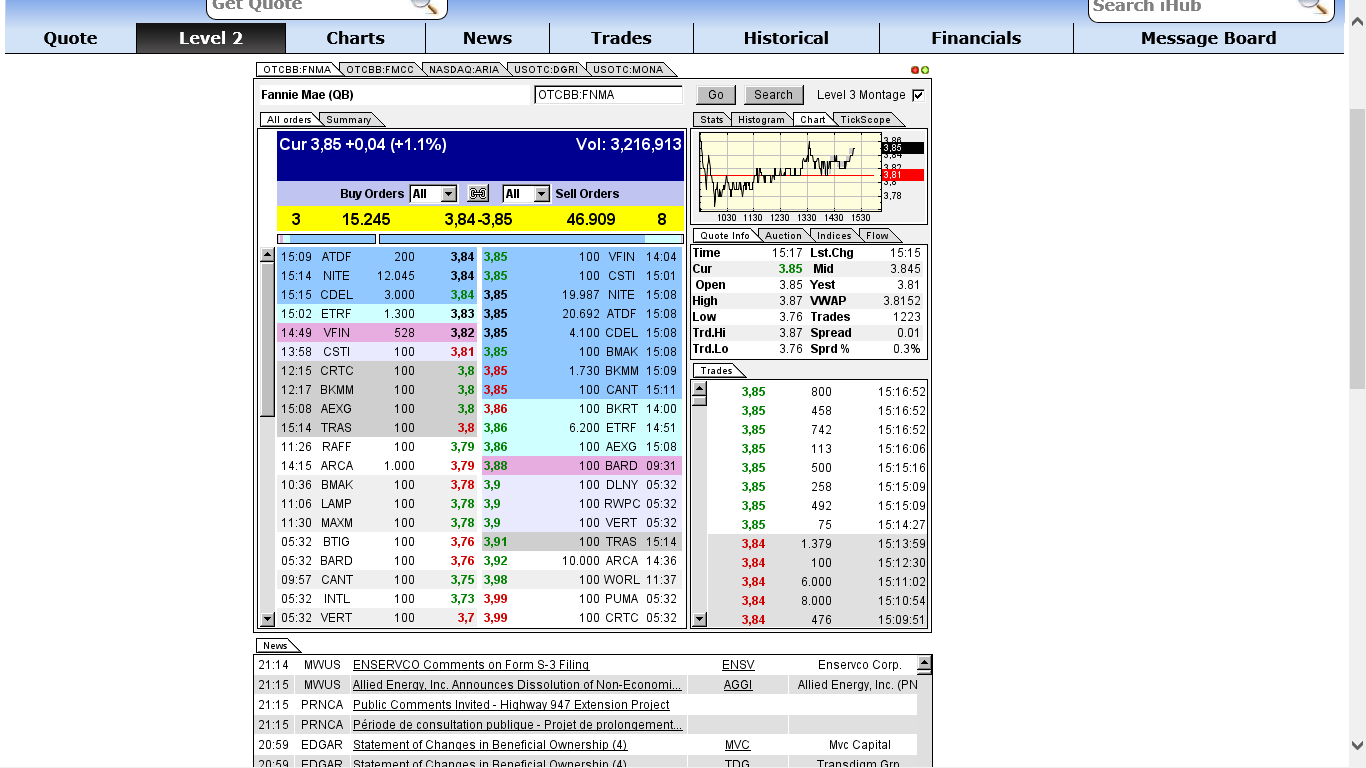Select the Quote Info tab
Viewport: 1366px width, 768px height.
click(x=726, y=236)
